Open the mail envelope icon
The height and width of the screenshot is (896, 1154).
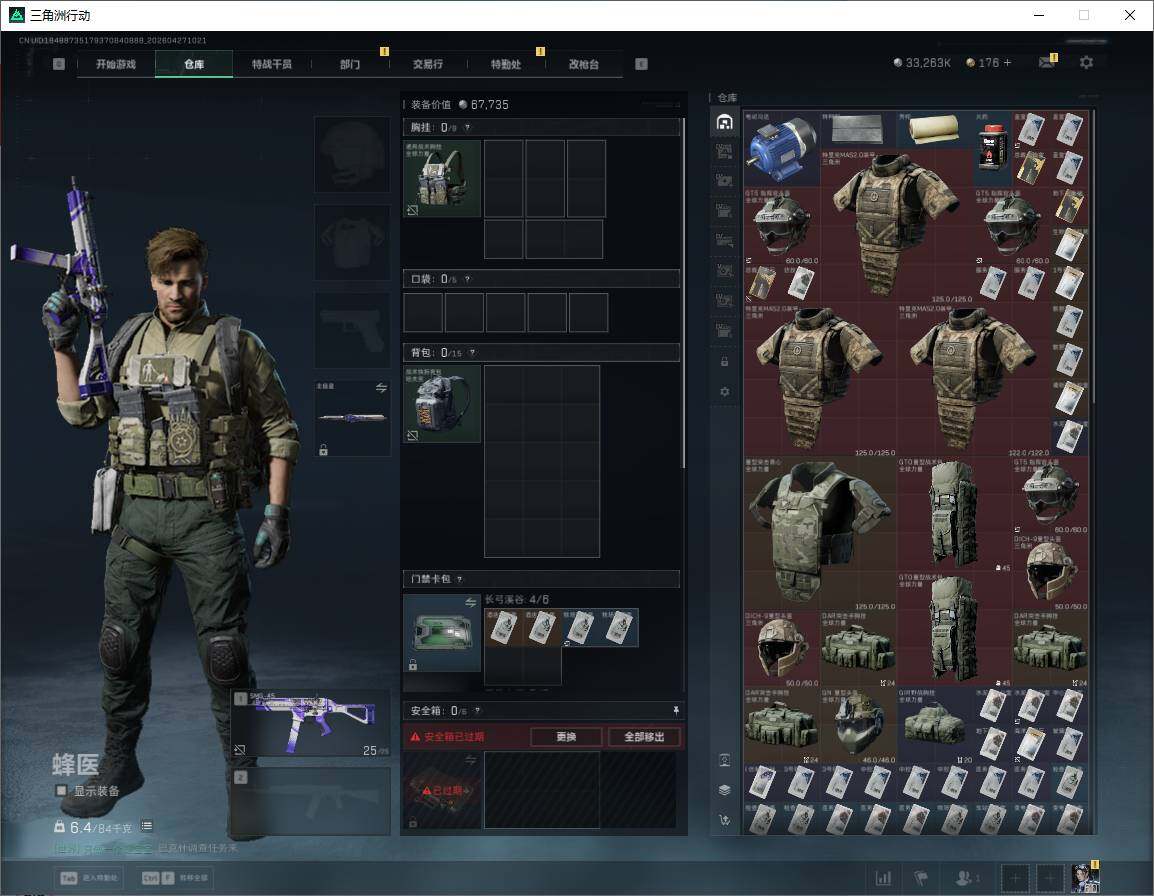pyautogui.click(x=1047, y=63)
